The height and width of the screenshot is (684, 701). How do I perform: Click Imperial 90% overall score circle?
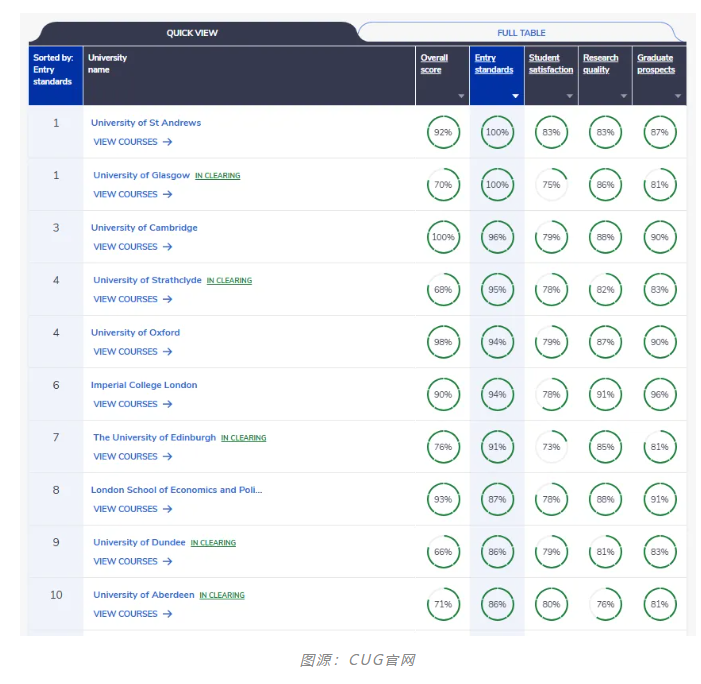point(443,394)
